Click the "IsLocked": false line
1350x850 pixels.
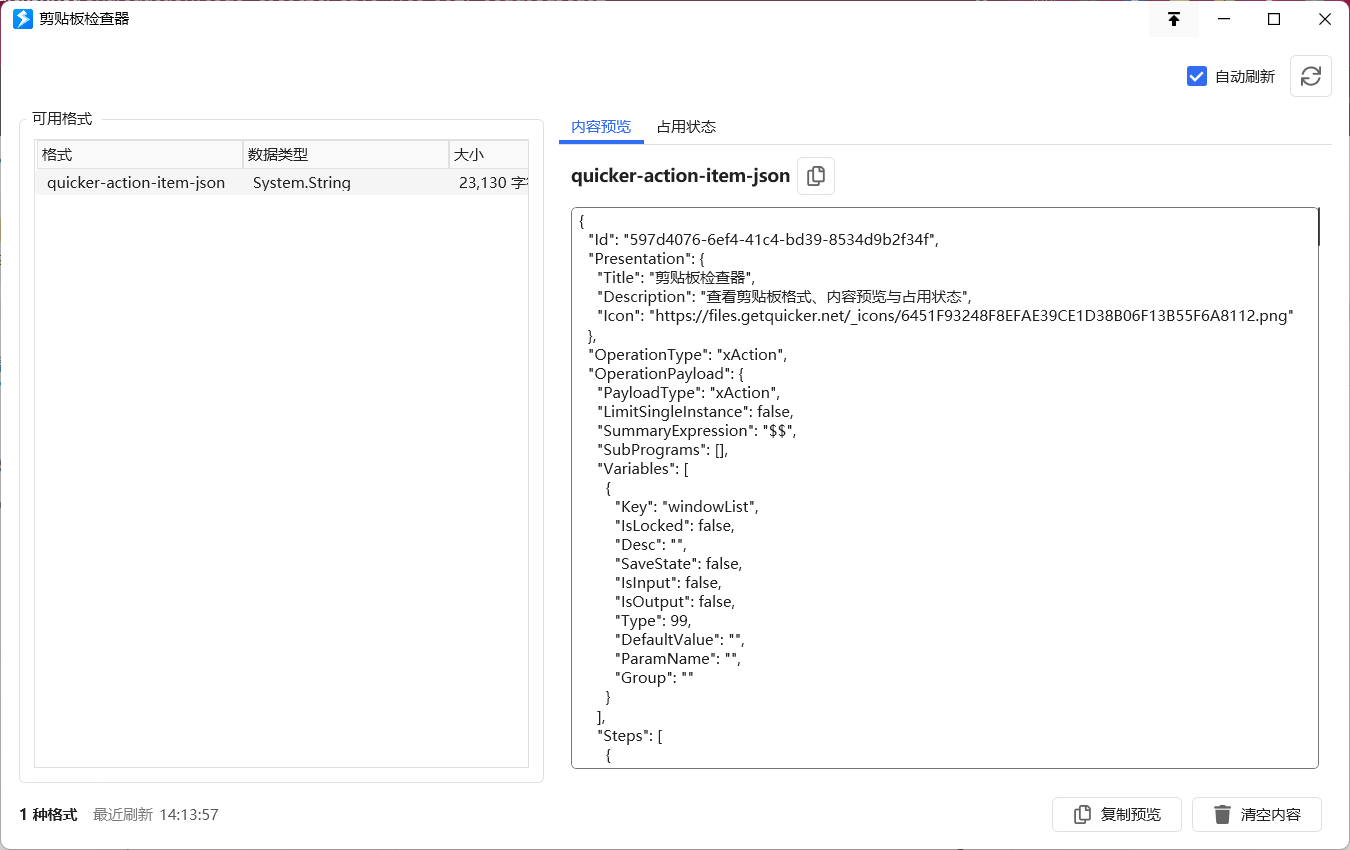[x=675, y=526]
